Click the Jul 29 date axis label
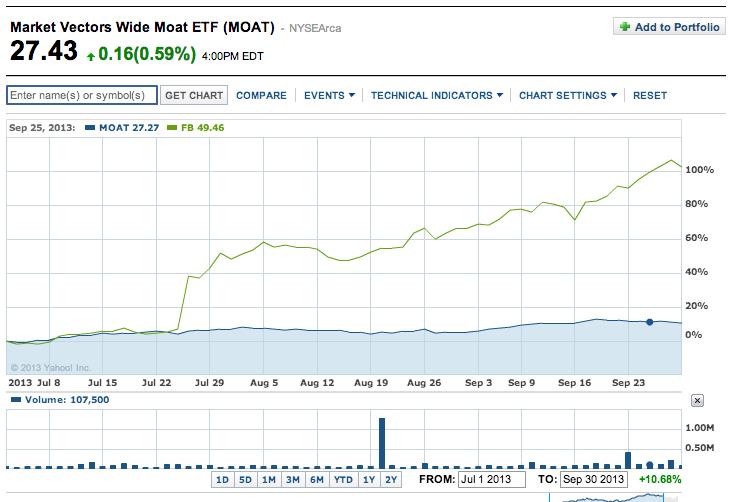This screenshot has height=502, width=735. click(209, 383)
